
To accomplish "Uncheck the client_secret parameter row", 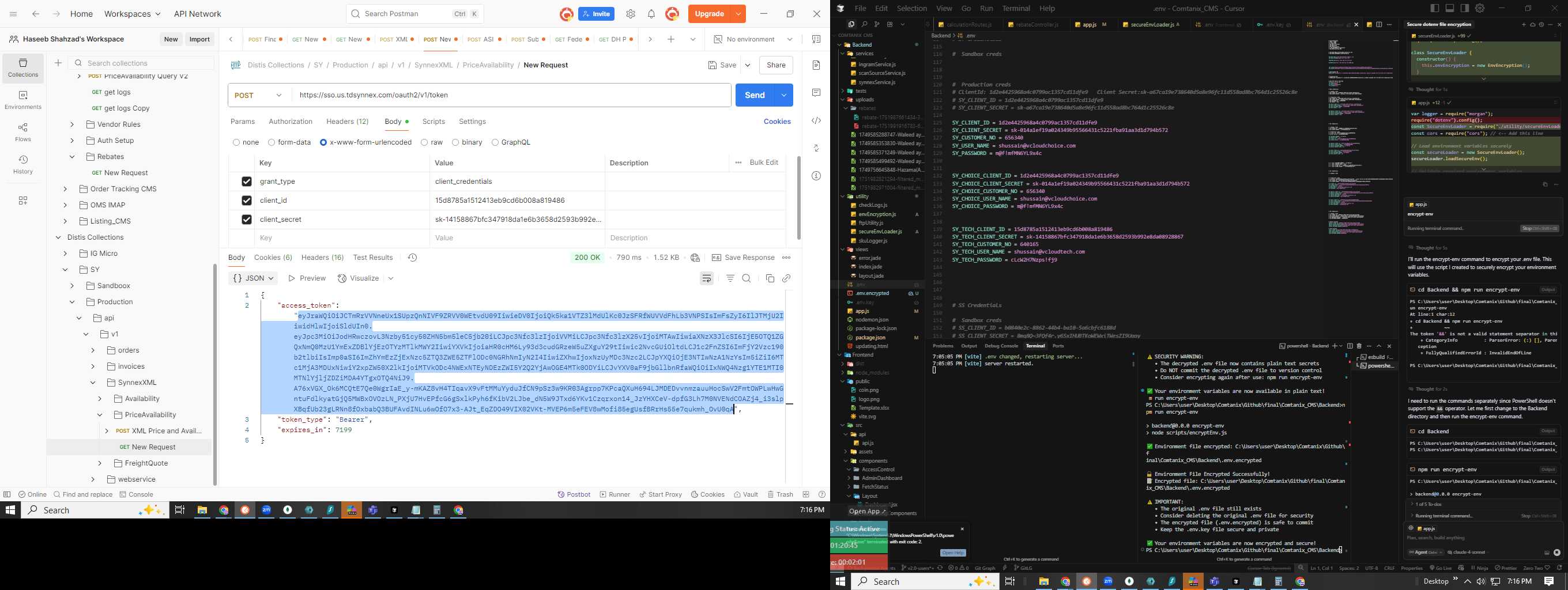I will [247, 219].
